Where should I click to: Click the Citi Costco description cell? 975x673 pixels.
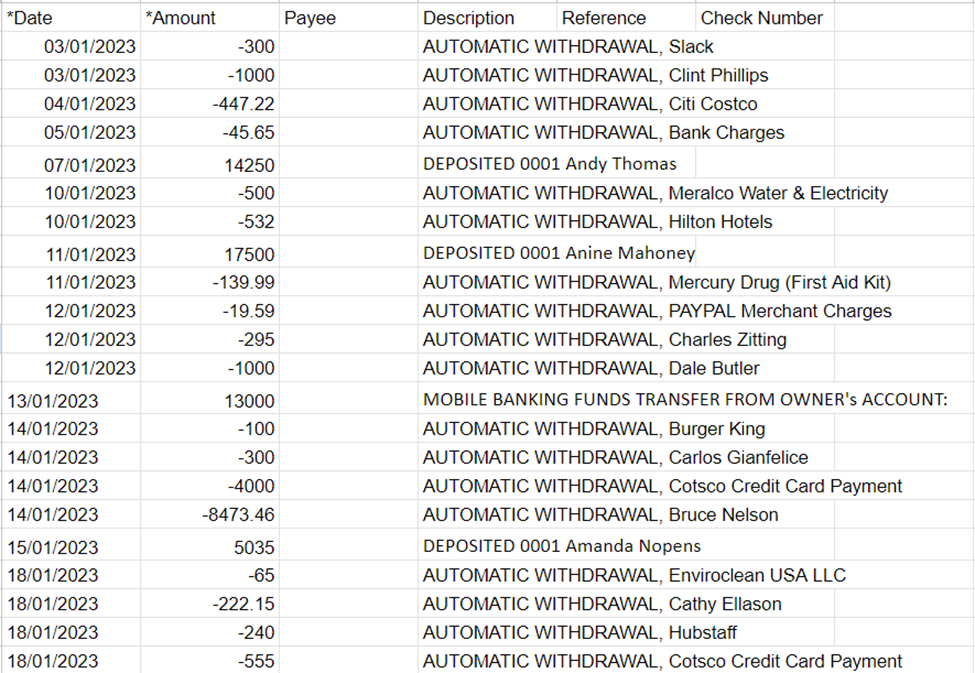coord(590,104)
